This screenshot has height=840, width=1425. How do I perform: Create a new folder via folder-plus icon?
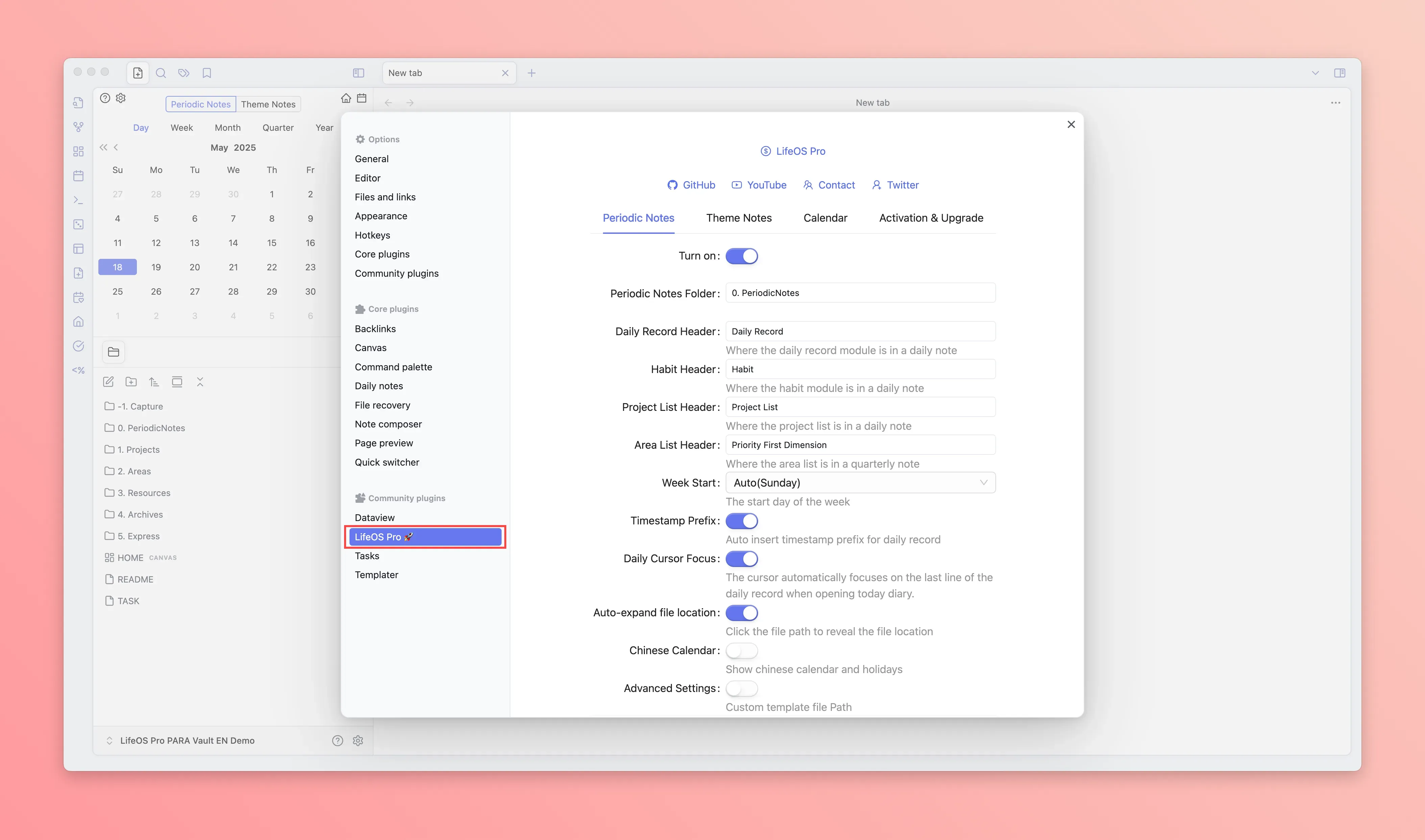(x=131, y=382)
